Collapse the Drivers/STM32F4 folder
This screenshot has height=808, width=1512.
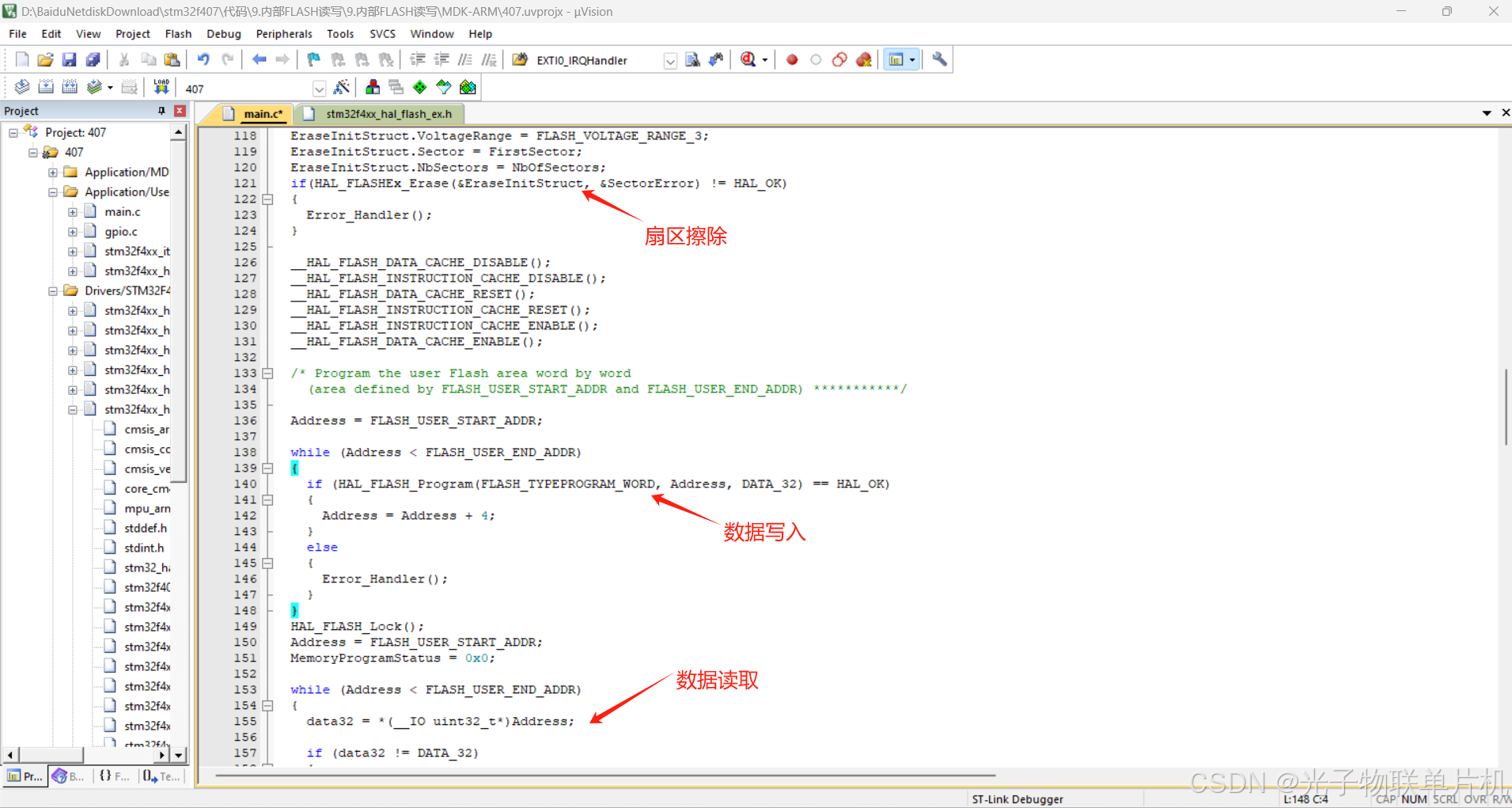tap(52, 290)
